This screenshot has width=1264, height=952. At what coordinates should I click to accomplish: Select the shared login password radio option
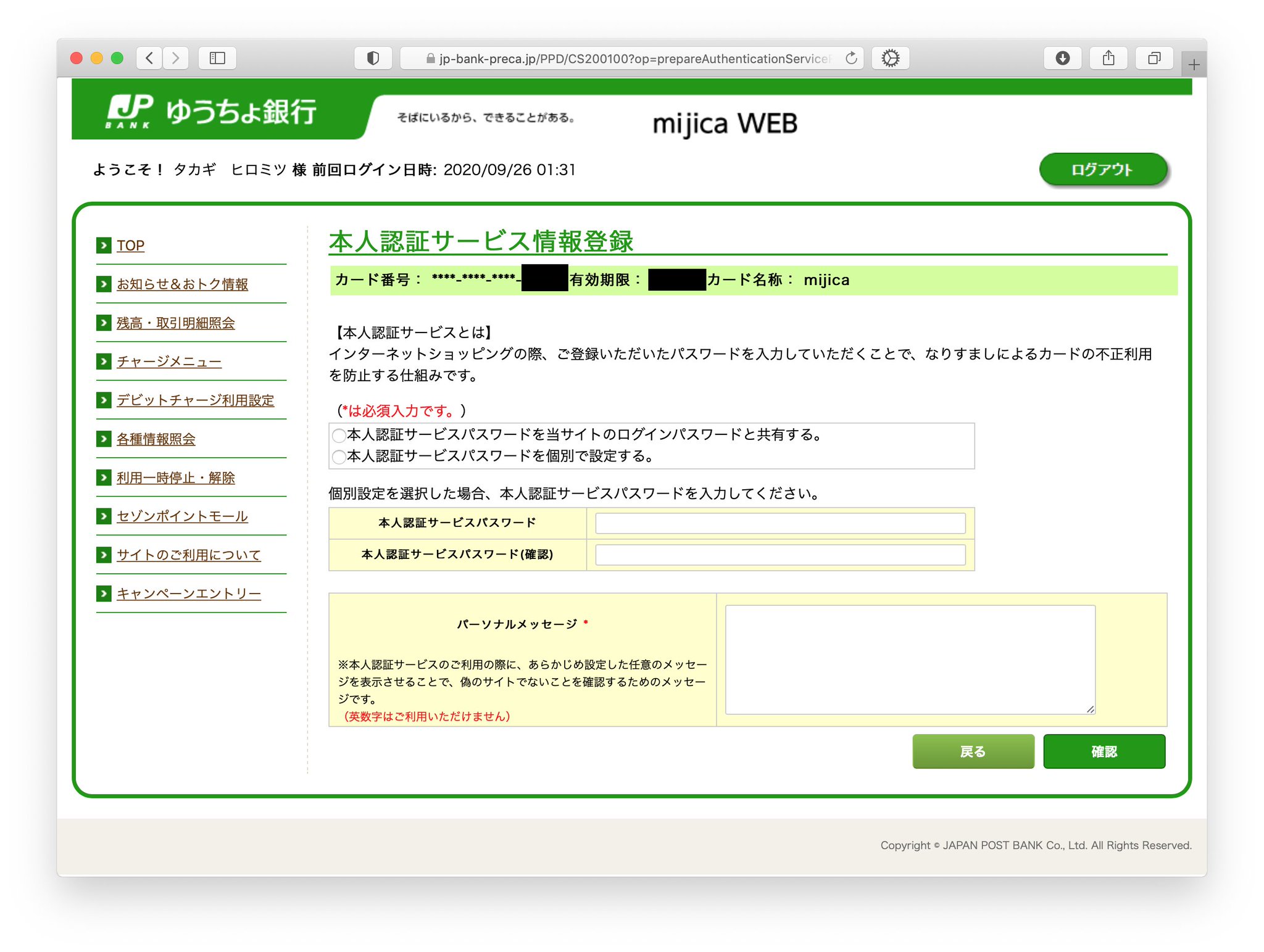(339, 436)
